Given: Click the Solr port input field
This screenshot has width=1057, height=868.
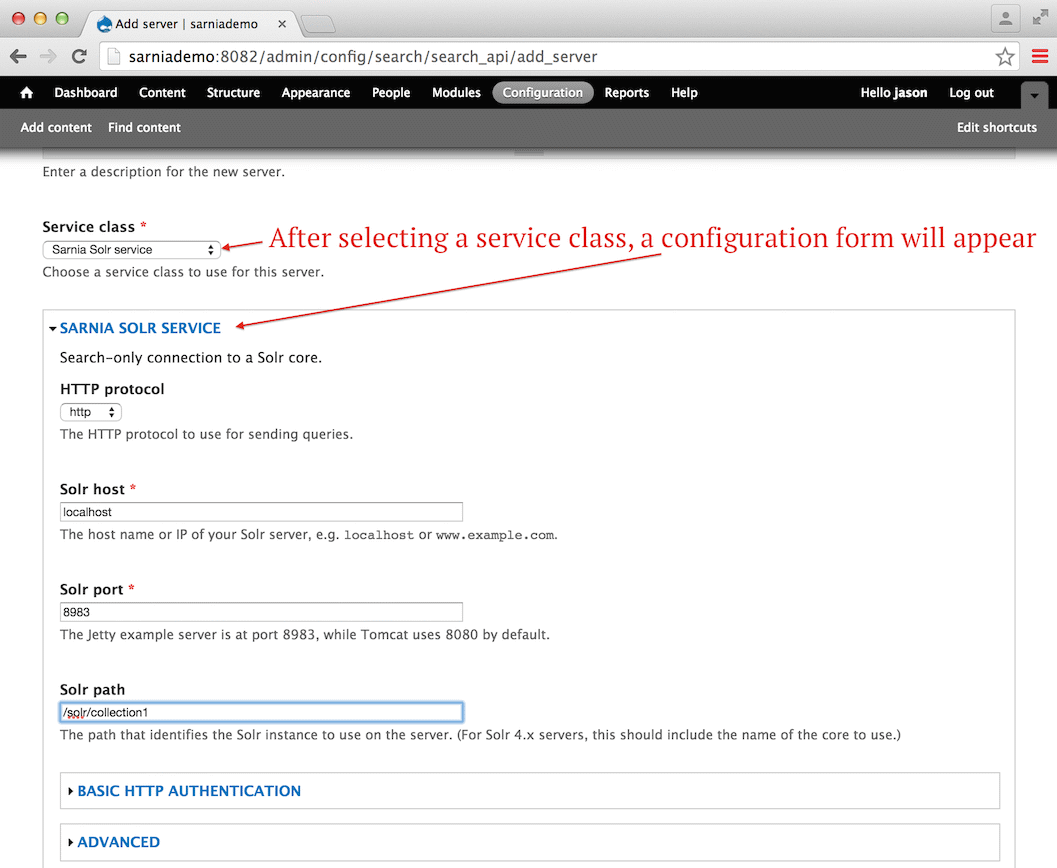Looking at the screenshot, I should pos(261,612).
